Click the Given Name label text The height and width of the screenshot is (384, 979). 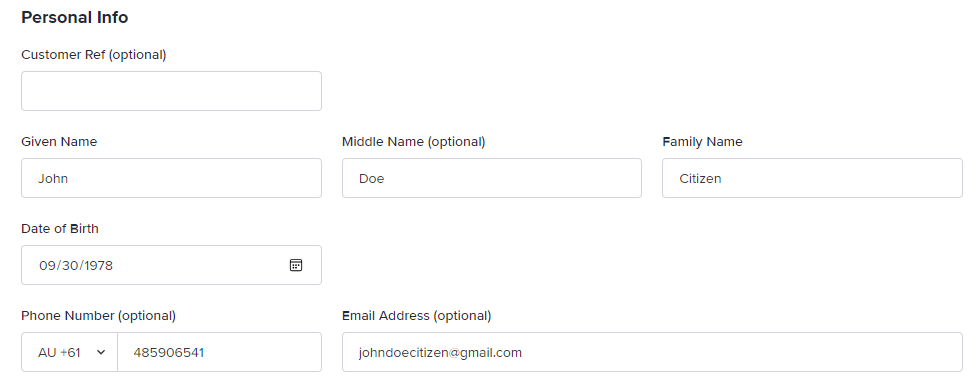coord(59,142)
